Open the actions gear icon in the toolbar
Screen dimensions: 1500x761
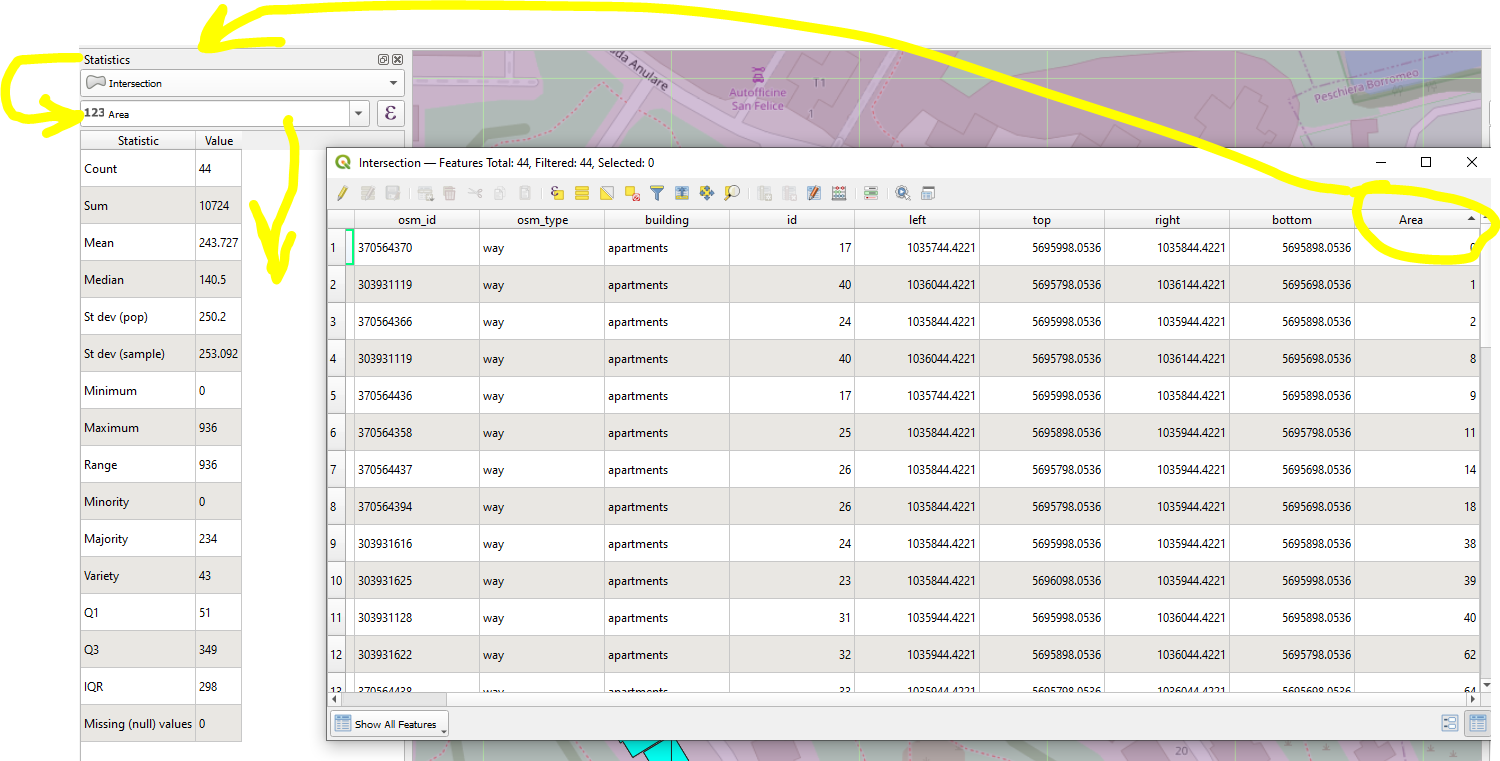[902, 193]
